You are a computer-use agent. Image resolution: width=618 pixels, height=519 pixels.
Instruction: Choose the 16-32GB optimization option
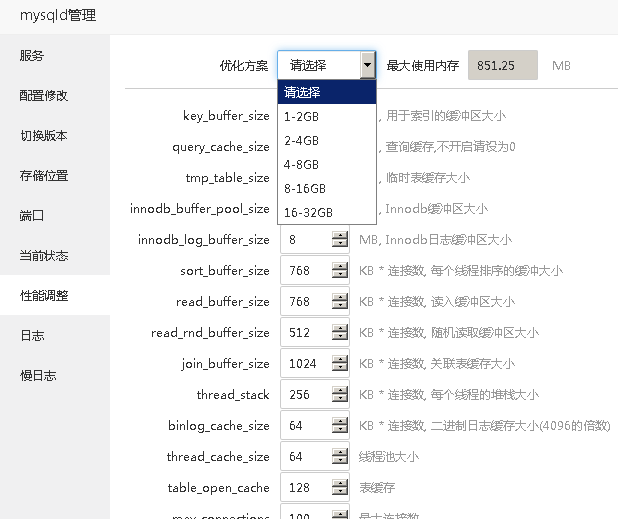pos(327,212)
